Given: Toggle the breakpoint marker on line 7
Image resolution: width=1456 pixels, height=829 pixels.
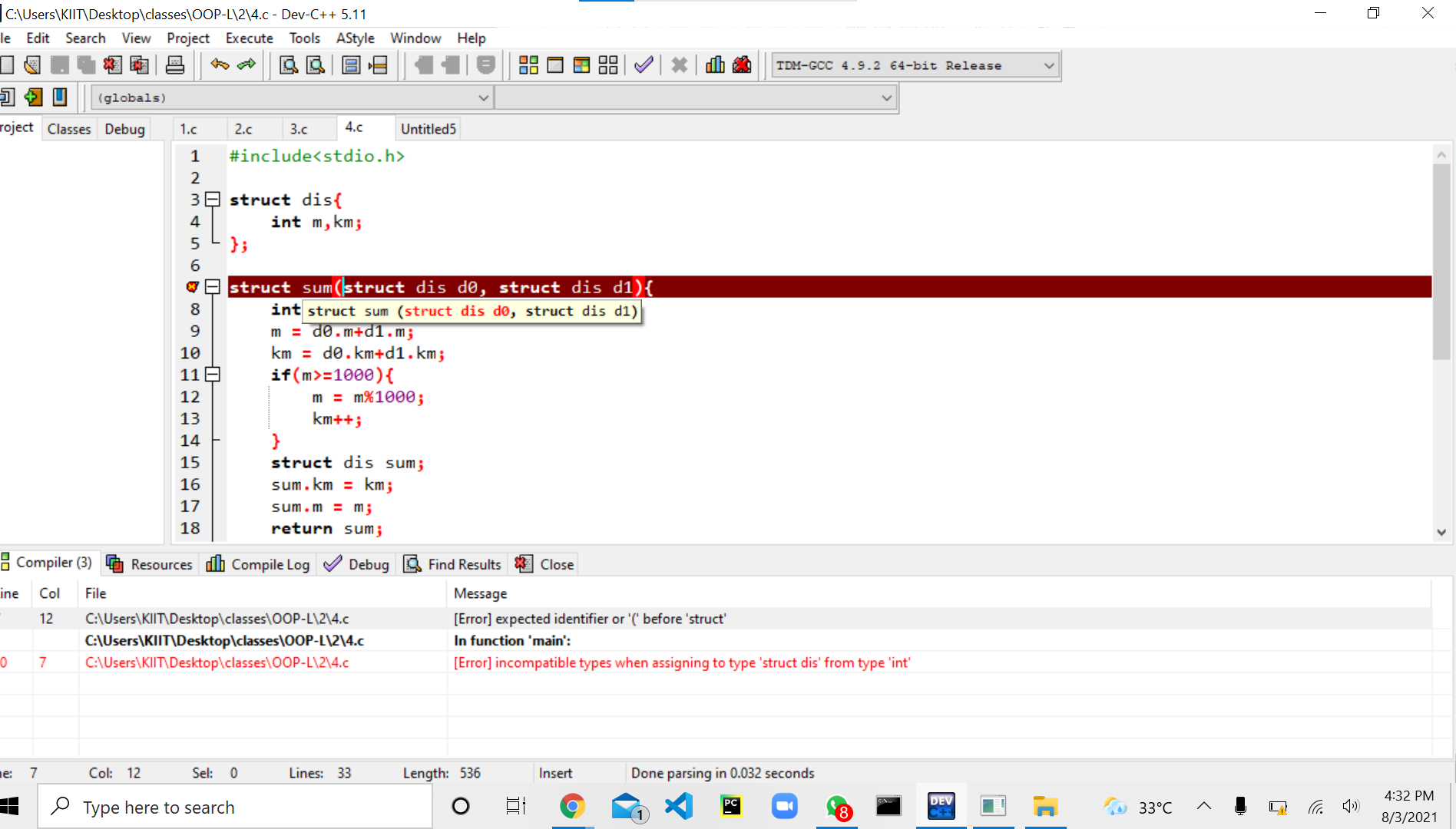Looking at the screenshot, I should pyautogui.click(x=193, y=287).
